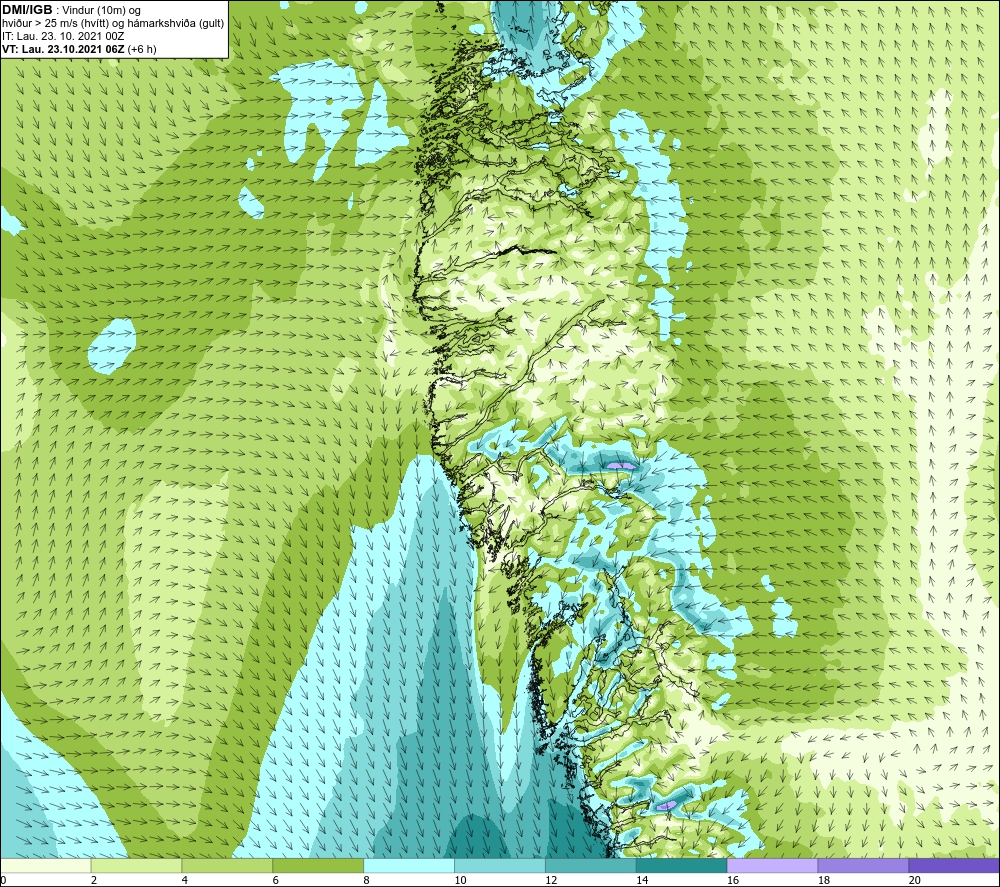Image resolution: width=1000 pixels, height=887 pixels.
Task: Click the legend scale label 4
Action: 184,880
